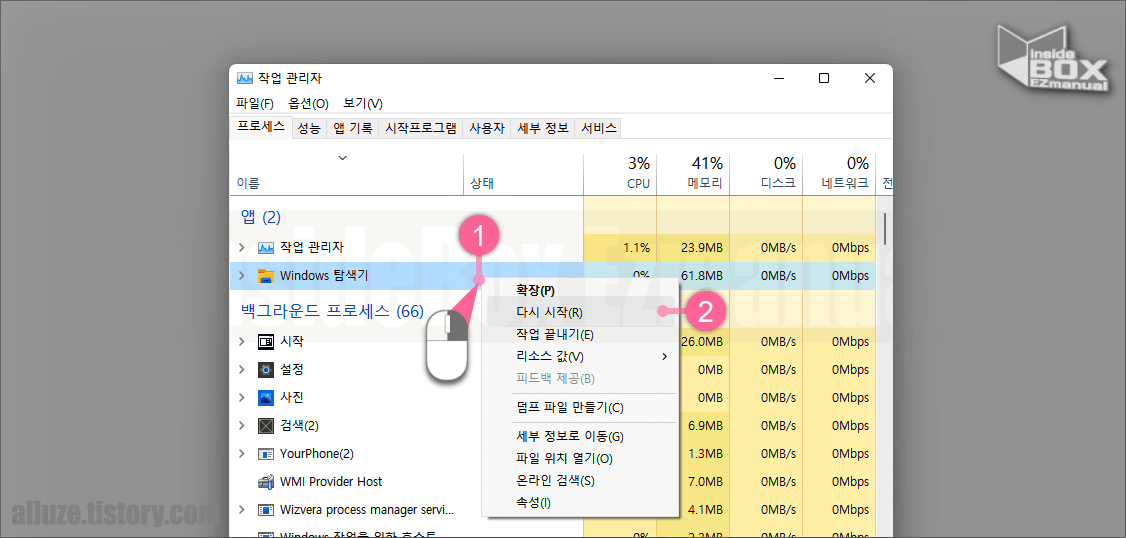The width and height of the screenshot is (1126, 538).
Task: Switch to the 세부 정보 tab
Action: (x=543, y=129)
